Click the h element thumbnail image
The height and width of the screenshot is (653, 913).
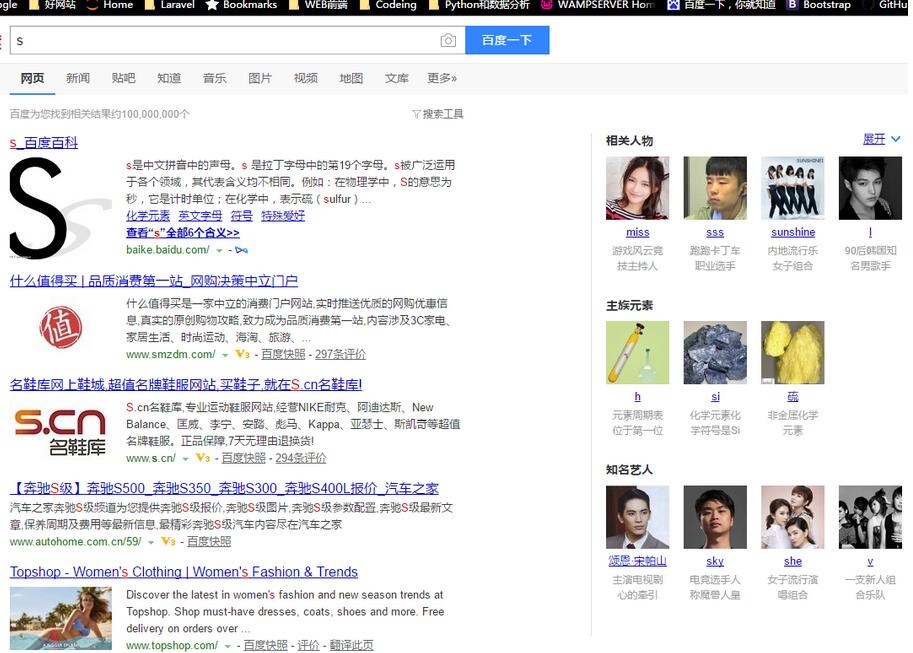638,352
